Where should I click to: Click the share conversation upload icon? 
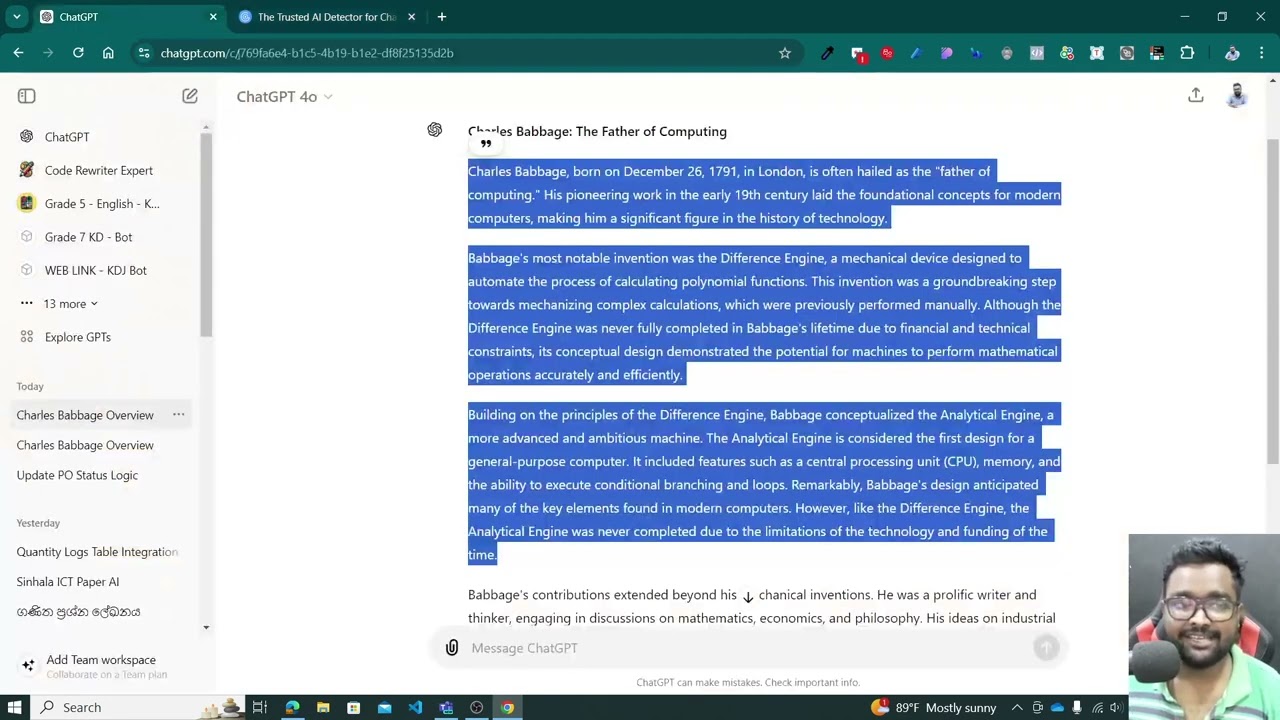click(1196, 95)
